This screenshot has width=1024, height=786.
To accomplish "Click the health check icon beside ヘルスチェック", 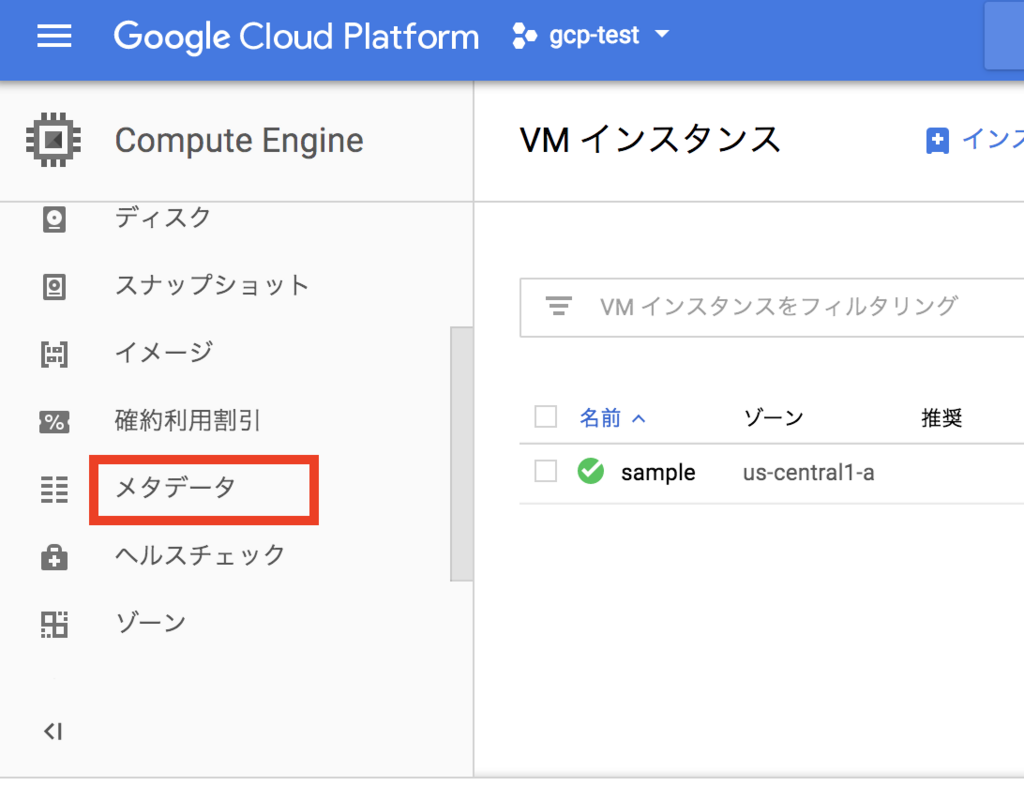I will (54, 558).
